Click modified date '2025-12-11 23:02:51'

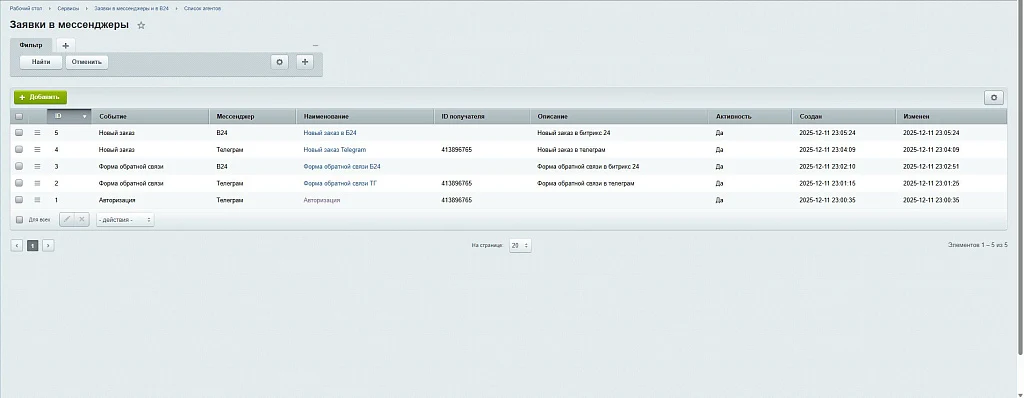click(931, 167)
